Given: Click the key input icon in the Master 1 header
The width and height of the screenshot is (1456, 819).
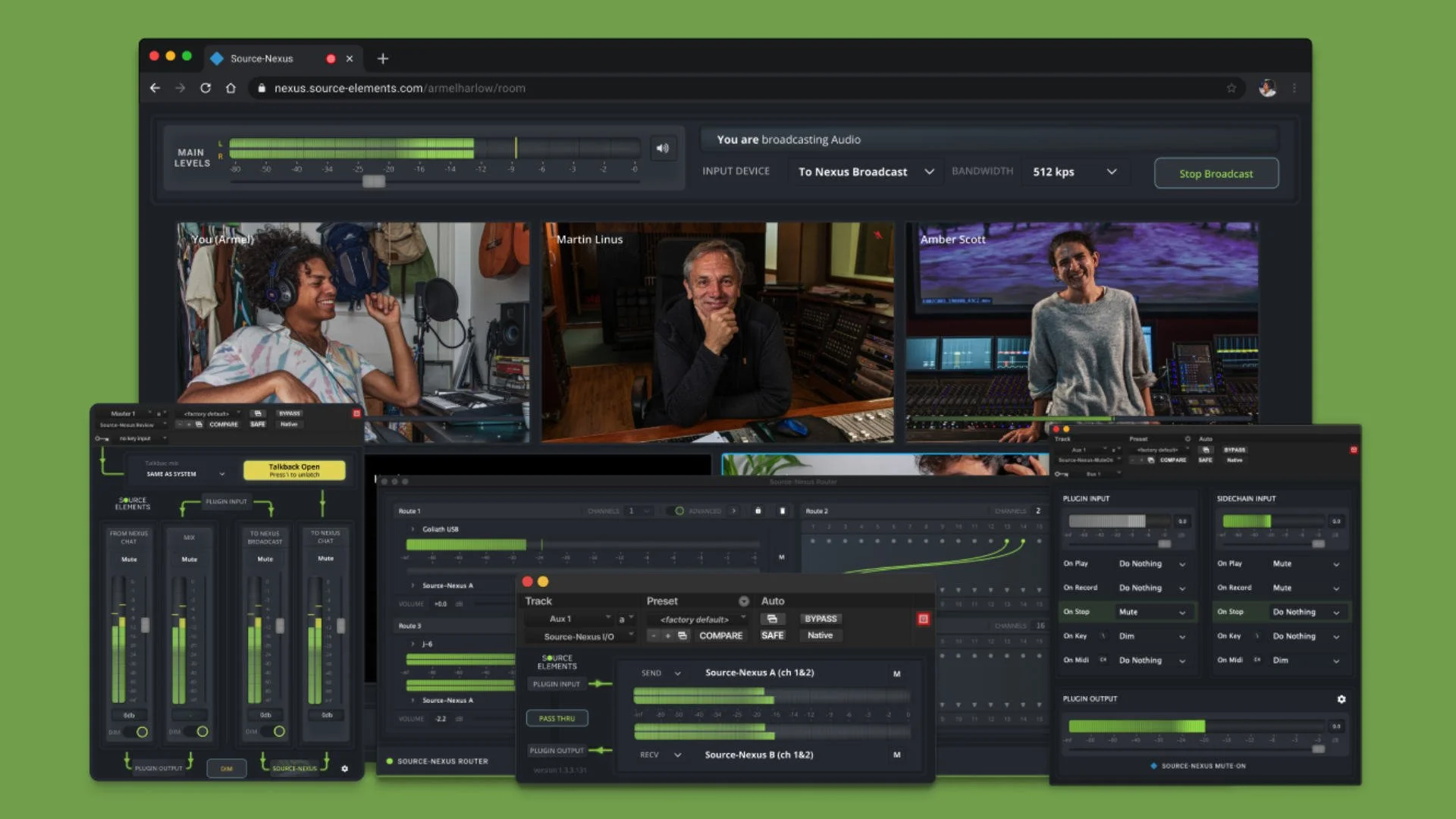Looking at the screenshot, I should [x=99, y=438].
